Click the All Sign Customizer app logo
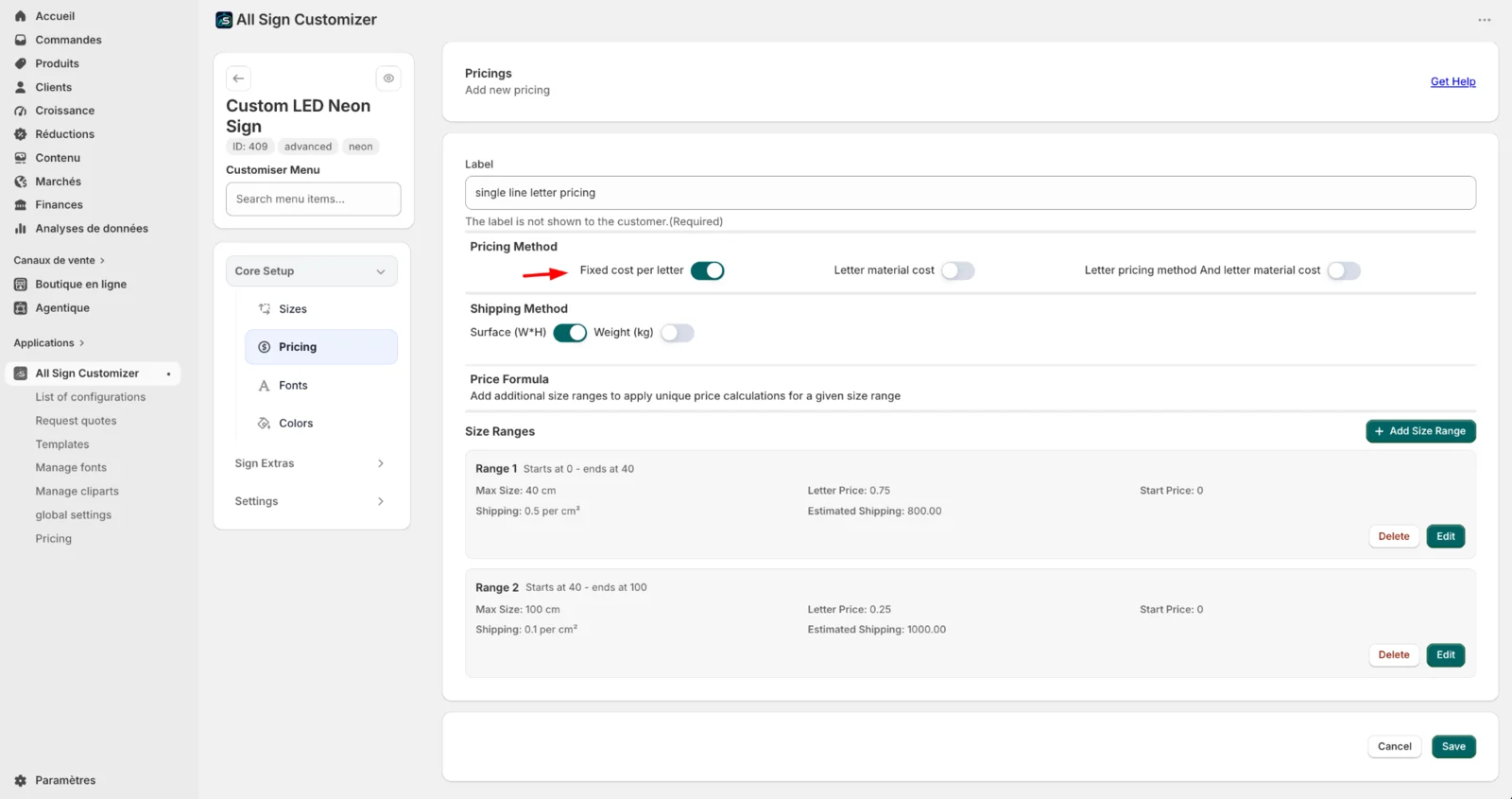The image size is (1512, 799). point(224,20)
